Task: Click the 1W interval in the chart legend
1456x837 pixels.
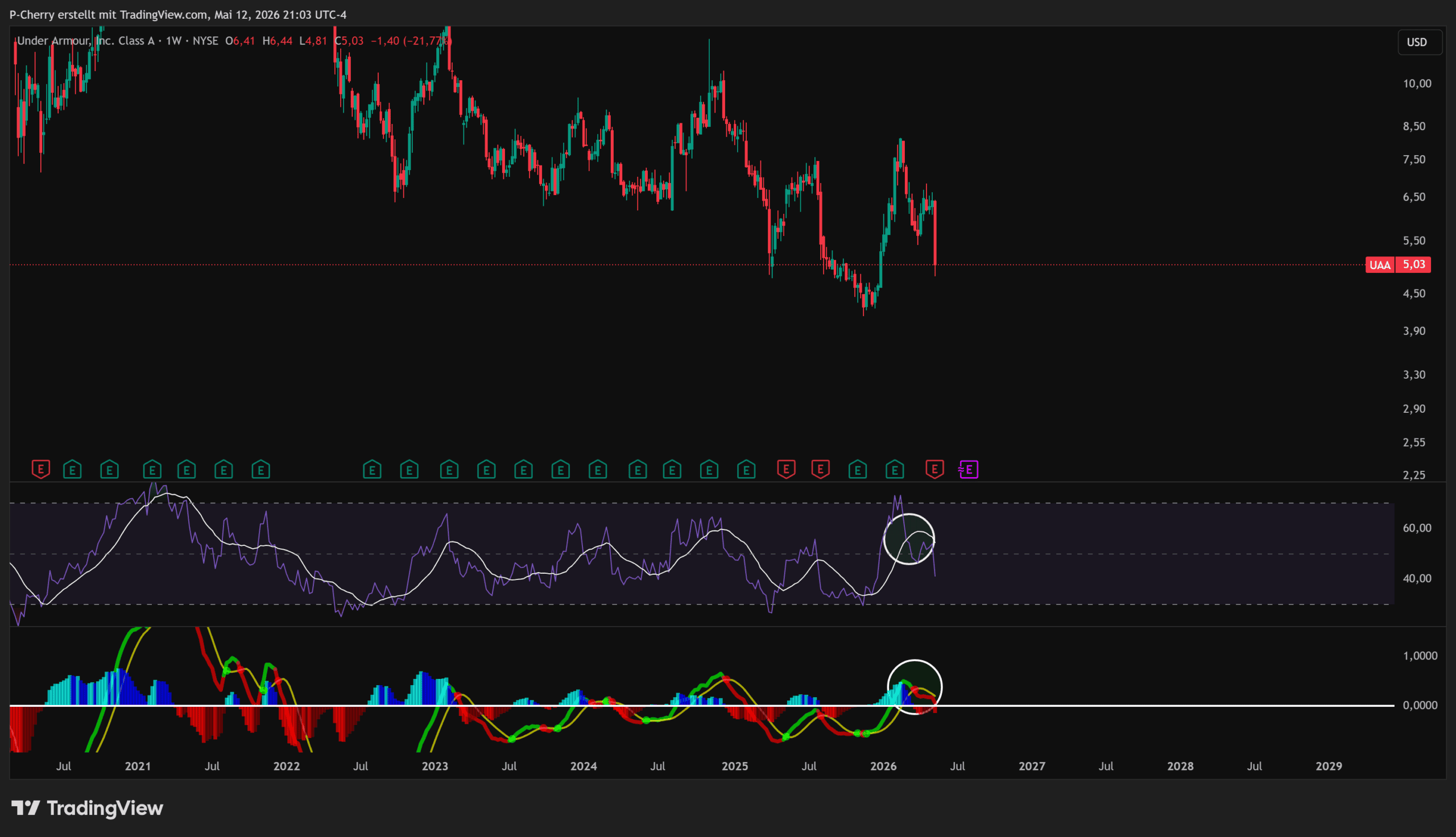Action: coord(173,41)
